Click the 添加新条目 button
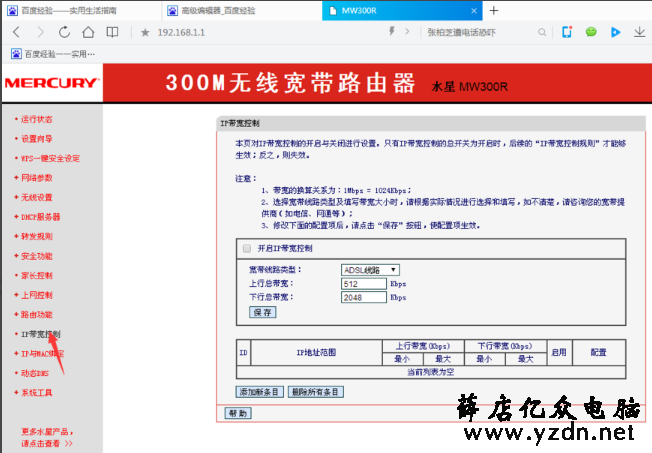 [260, 392]
